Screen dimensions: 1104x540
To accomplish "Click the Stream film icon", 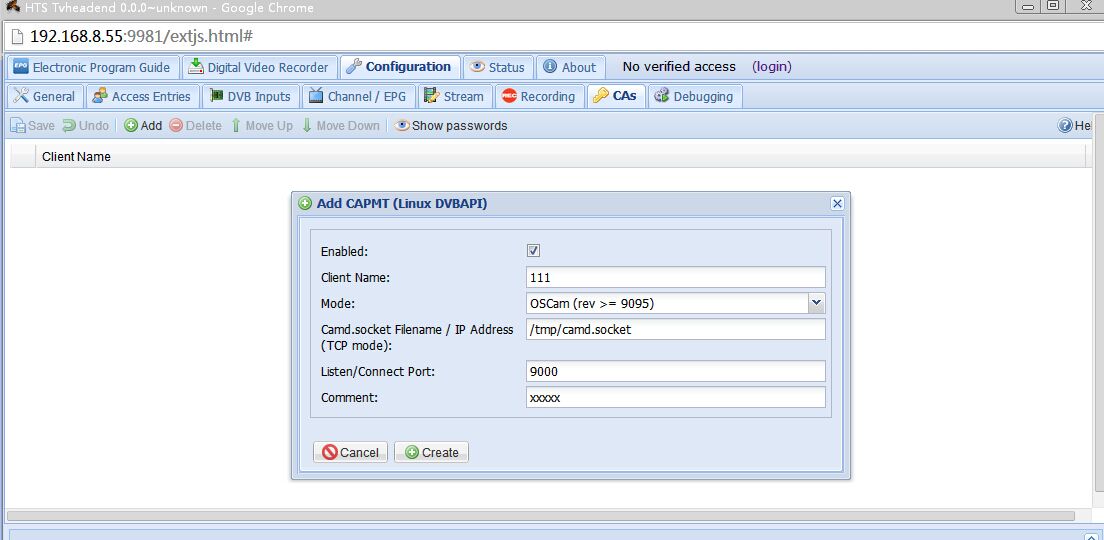I will 432,96.
